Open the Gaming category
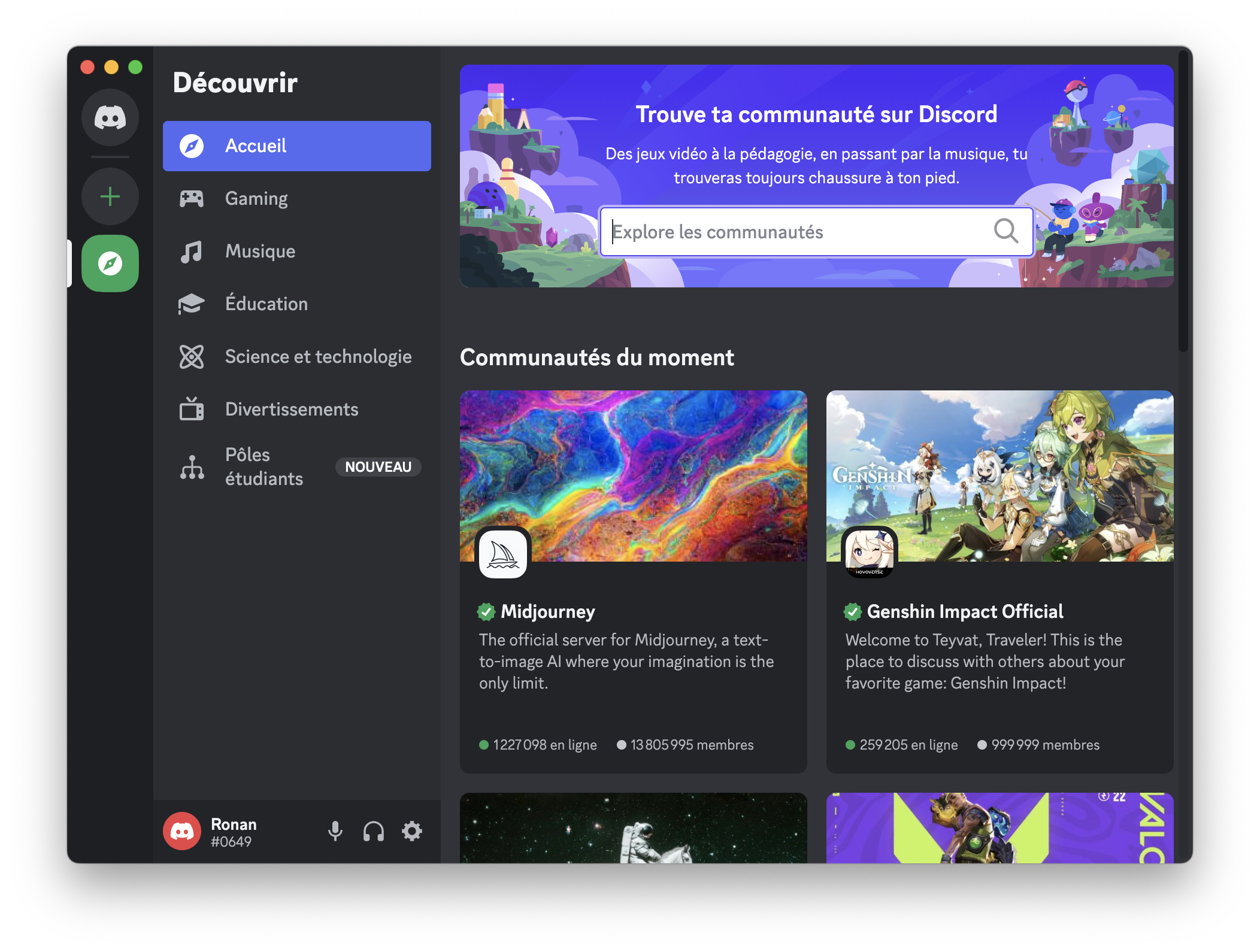The height and width of the screenshot is (952, 1260). tap(297, 199)
